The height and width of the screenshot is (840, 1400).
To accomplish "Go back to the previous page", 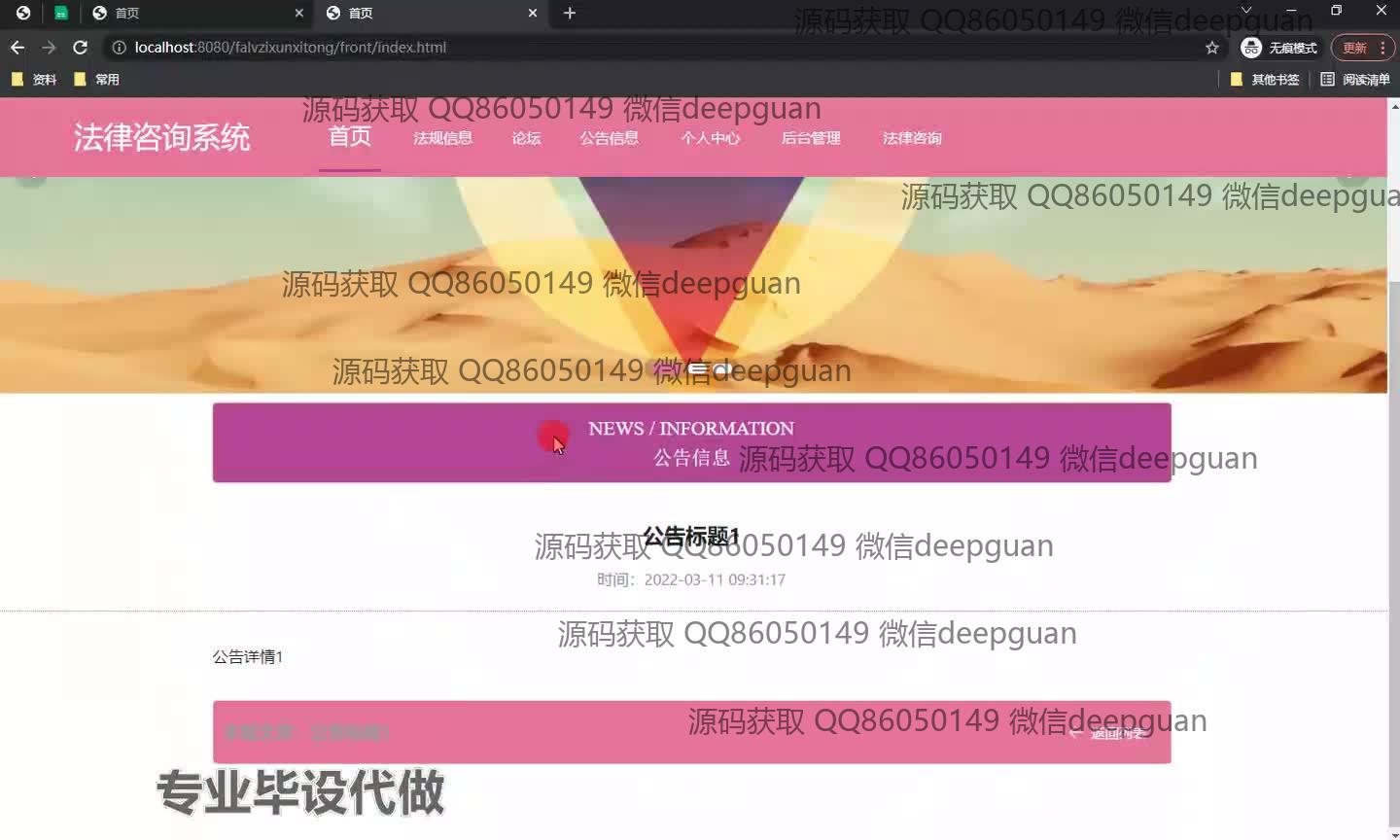I will [x=17, y=47].
